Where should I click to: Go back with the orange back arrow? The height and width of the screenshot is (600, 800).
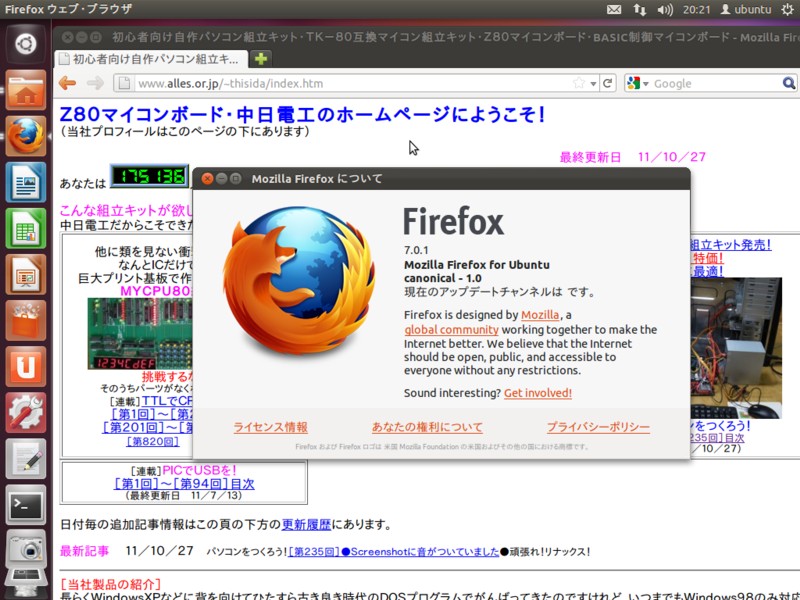[68, 83]
